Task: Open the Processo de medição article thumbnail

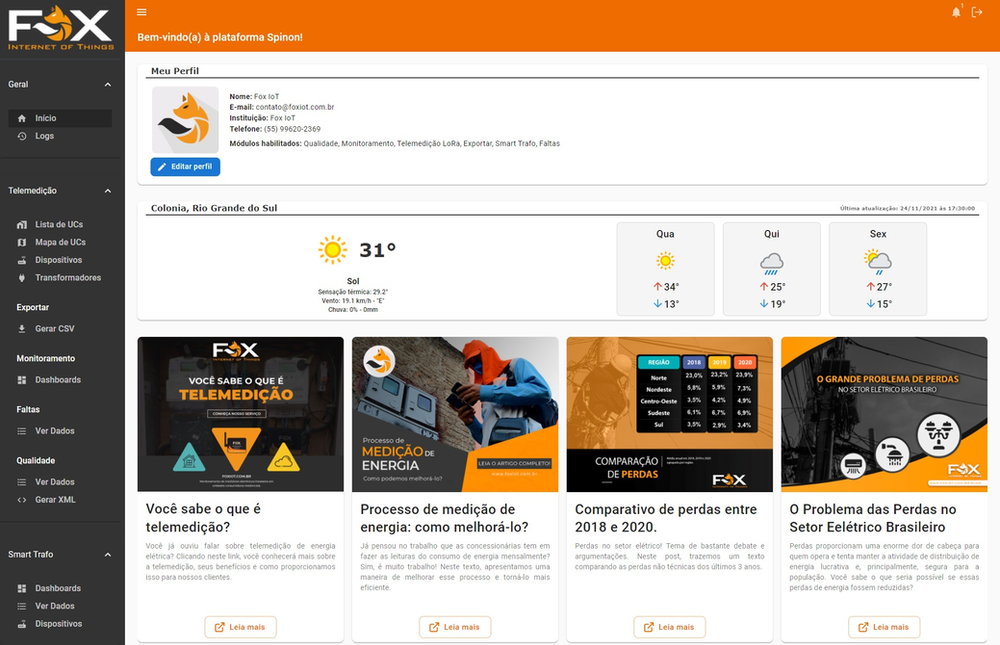Action: pyautogui.click(x=455, y=414)
